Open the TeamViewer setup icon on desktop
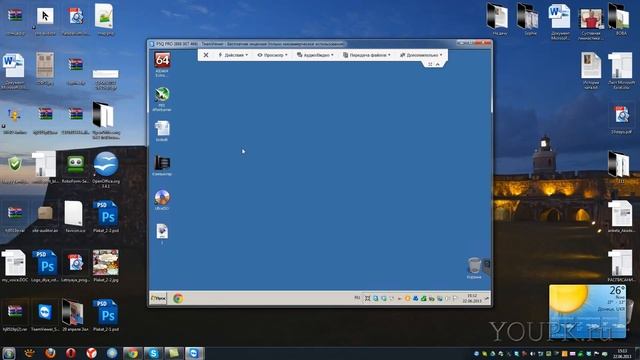Viewport: 640px width, 360px height. click(x=45, y=316)
